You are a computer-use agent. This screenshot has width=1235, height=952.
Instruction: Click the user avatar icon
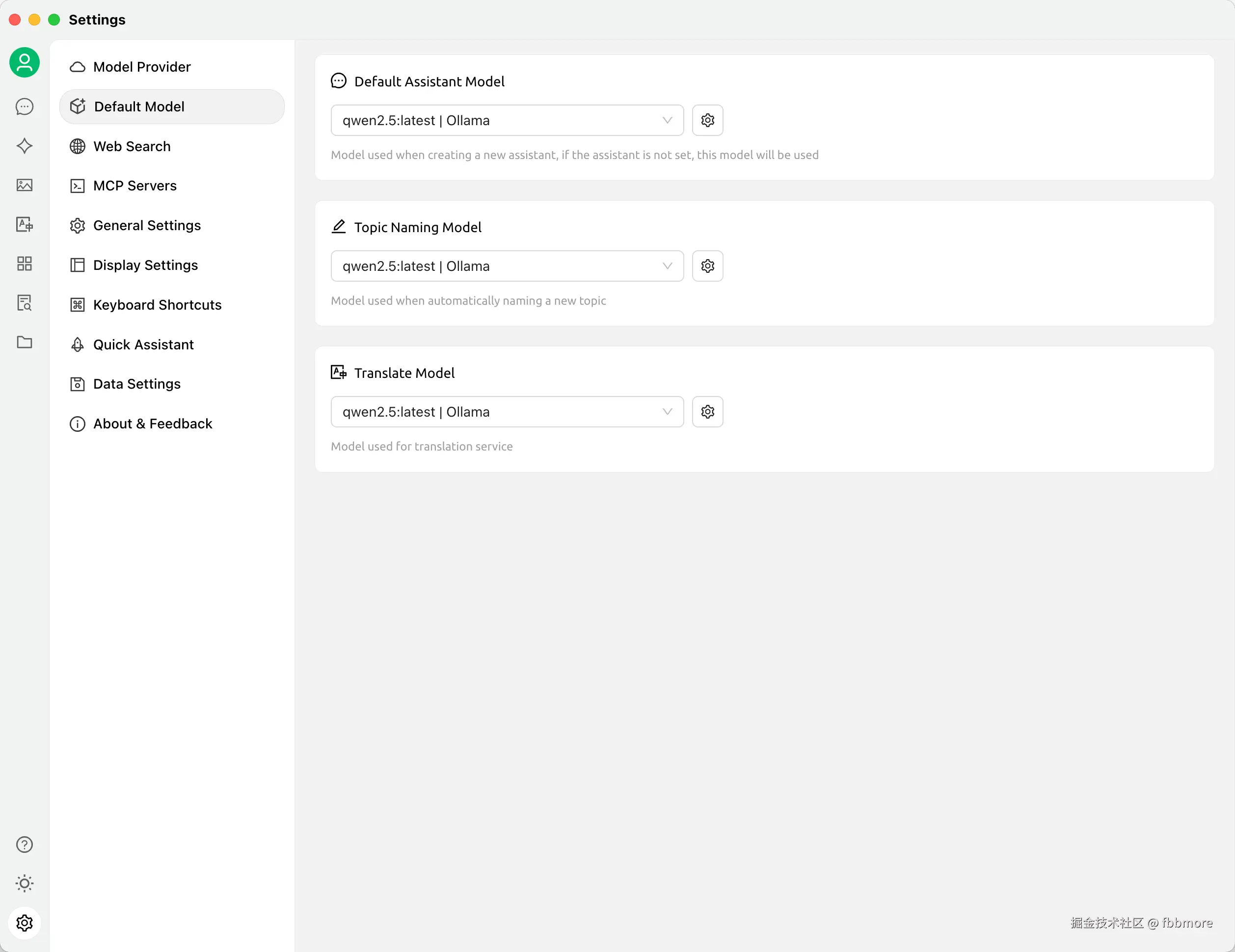(x=25, y=62)
